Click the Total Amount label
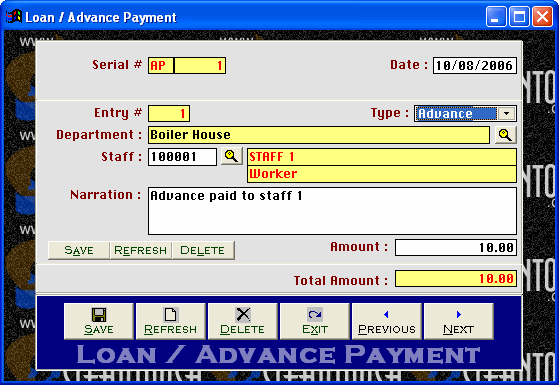This screenshot has width=559, height=385. [x=341, y=281]
